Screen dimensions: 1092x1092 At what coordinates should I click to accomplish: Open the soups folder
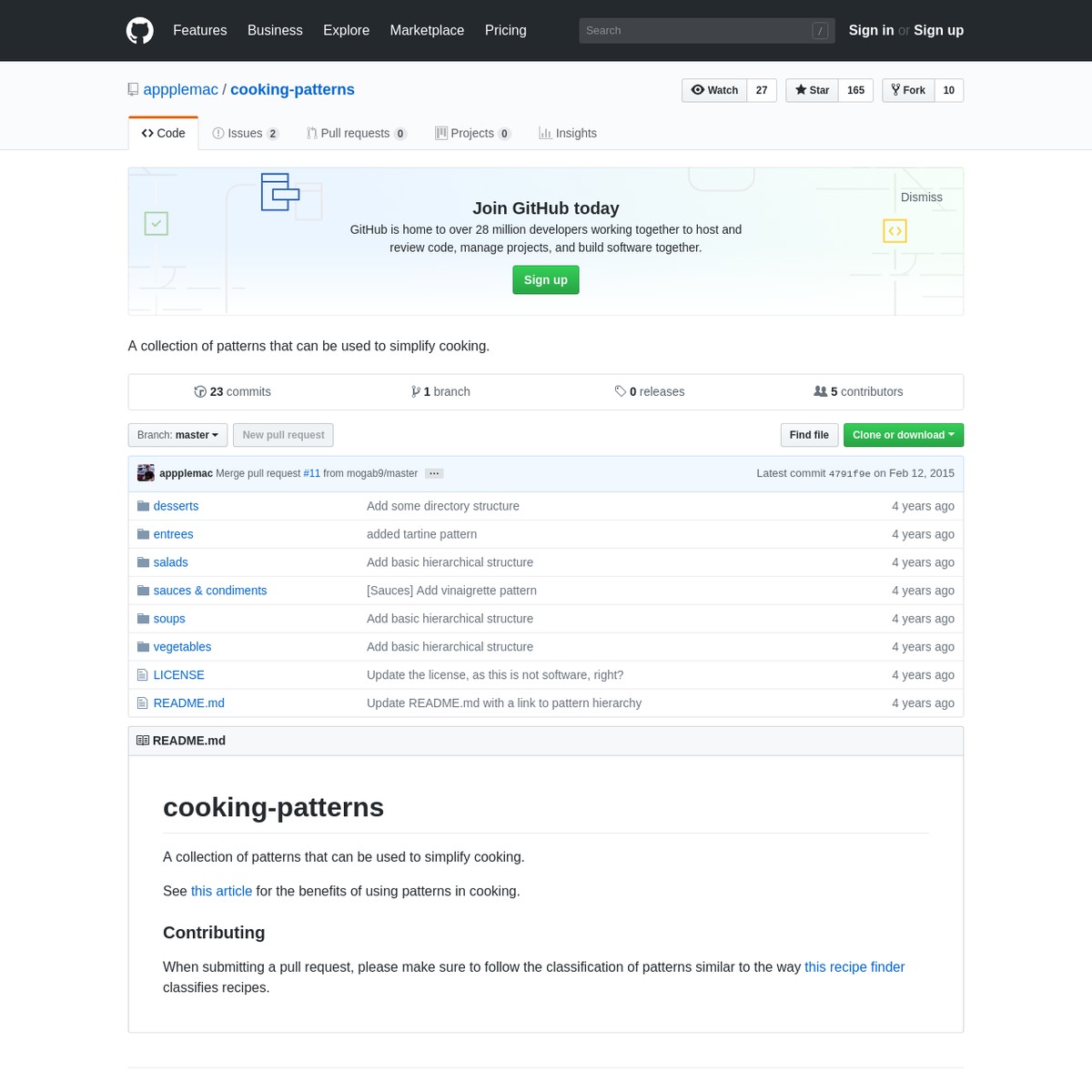169,619
